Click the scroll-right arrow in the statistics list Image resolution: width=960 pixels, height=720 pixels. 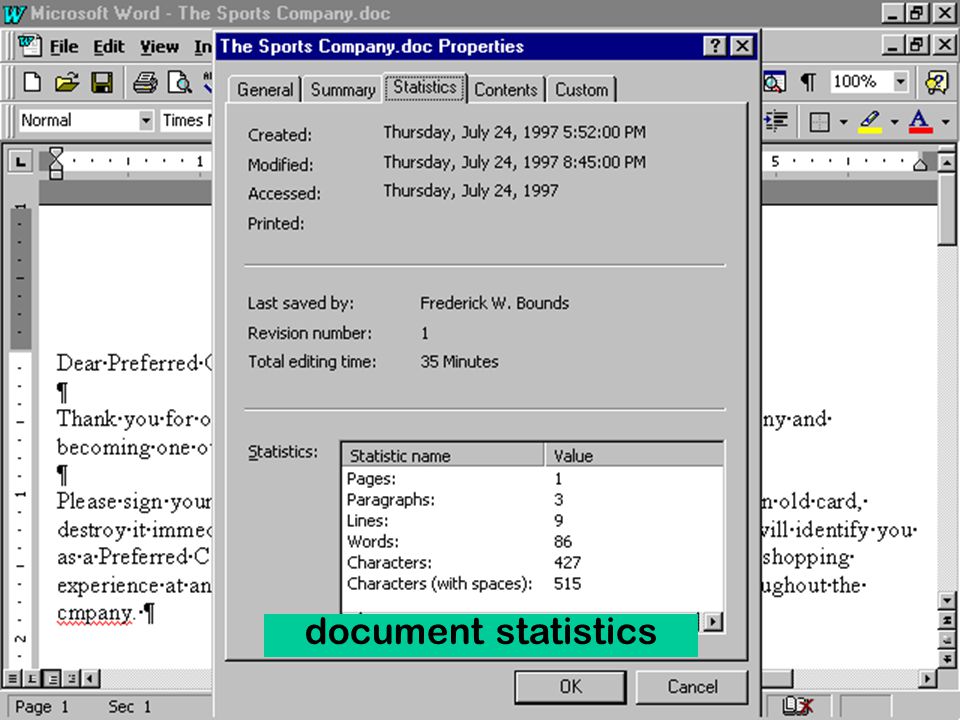pos(713,622)
